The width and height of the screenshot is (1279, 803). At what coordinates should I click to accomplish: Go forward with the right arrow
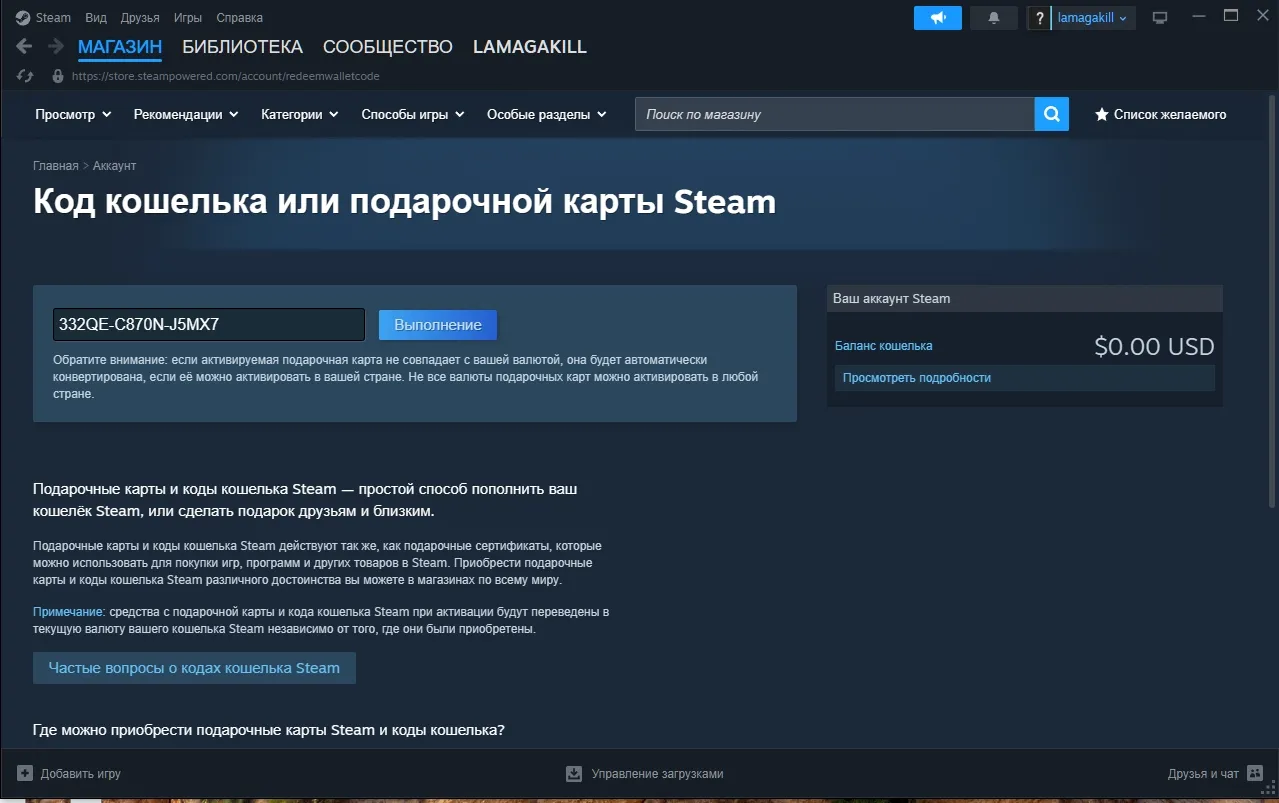click(56, 47)
